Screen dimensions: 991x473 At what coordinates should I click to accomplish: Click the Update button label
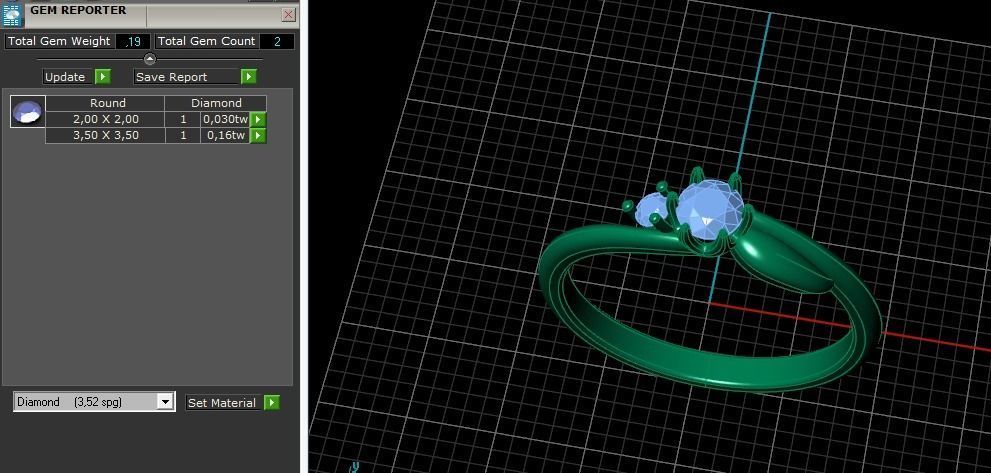click(x=68, y=77)
